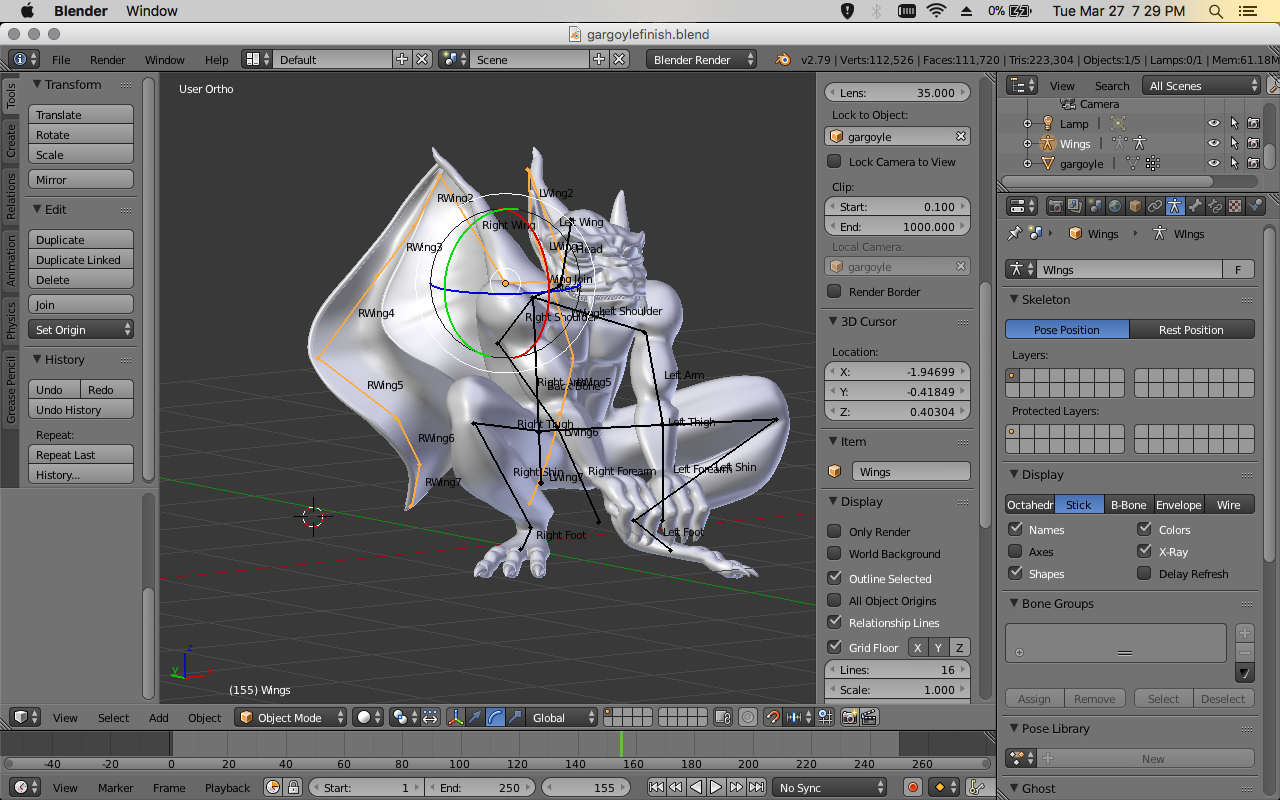The height and width of the screenshot is (800, 1280).
Task: Click the lock layers to scene icon
Action: click(722, 717)
